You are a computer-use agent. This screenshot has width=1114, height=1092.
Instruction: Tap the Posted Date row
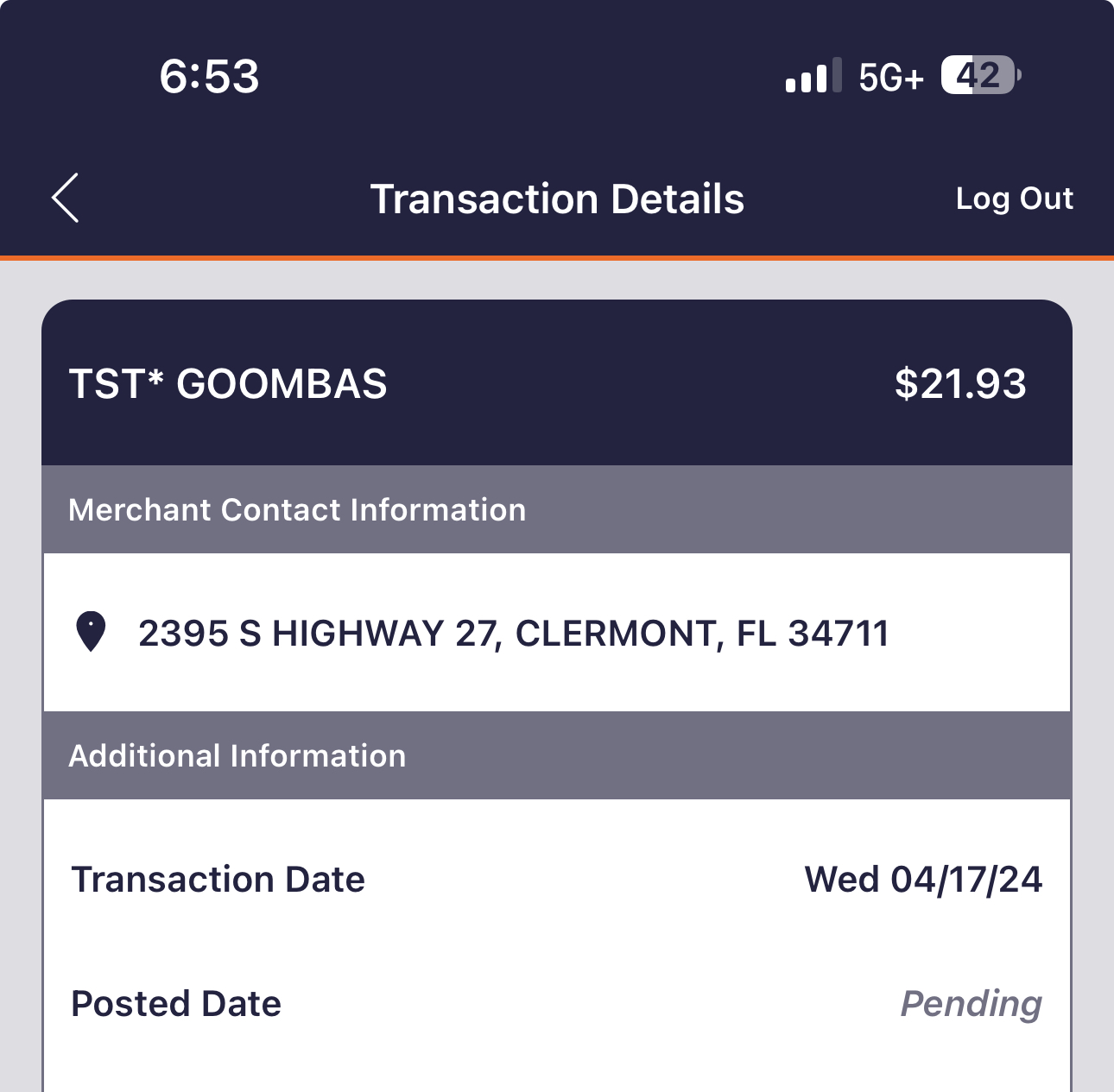coord(557,1004)
